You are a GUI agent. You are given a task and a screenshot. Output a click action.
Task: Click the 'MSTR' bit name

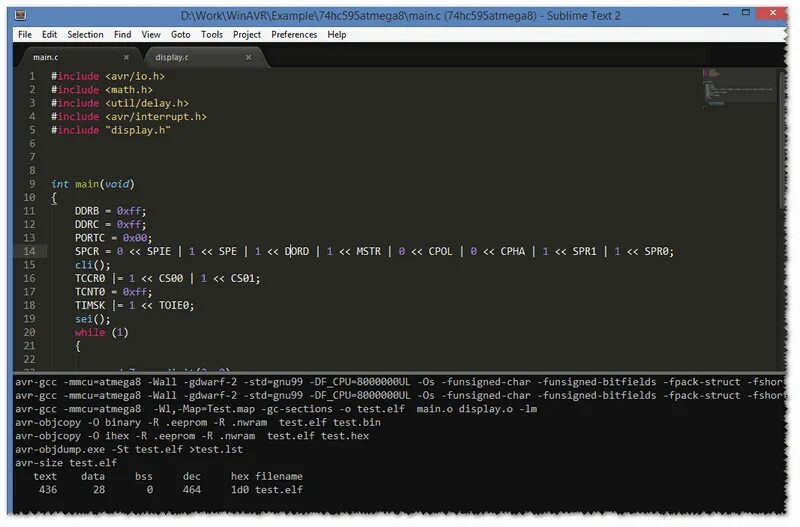pos(368,251)
